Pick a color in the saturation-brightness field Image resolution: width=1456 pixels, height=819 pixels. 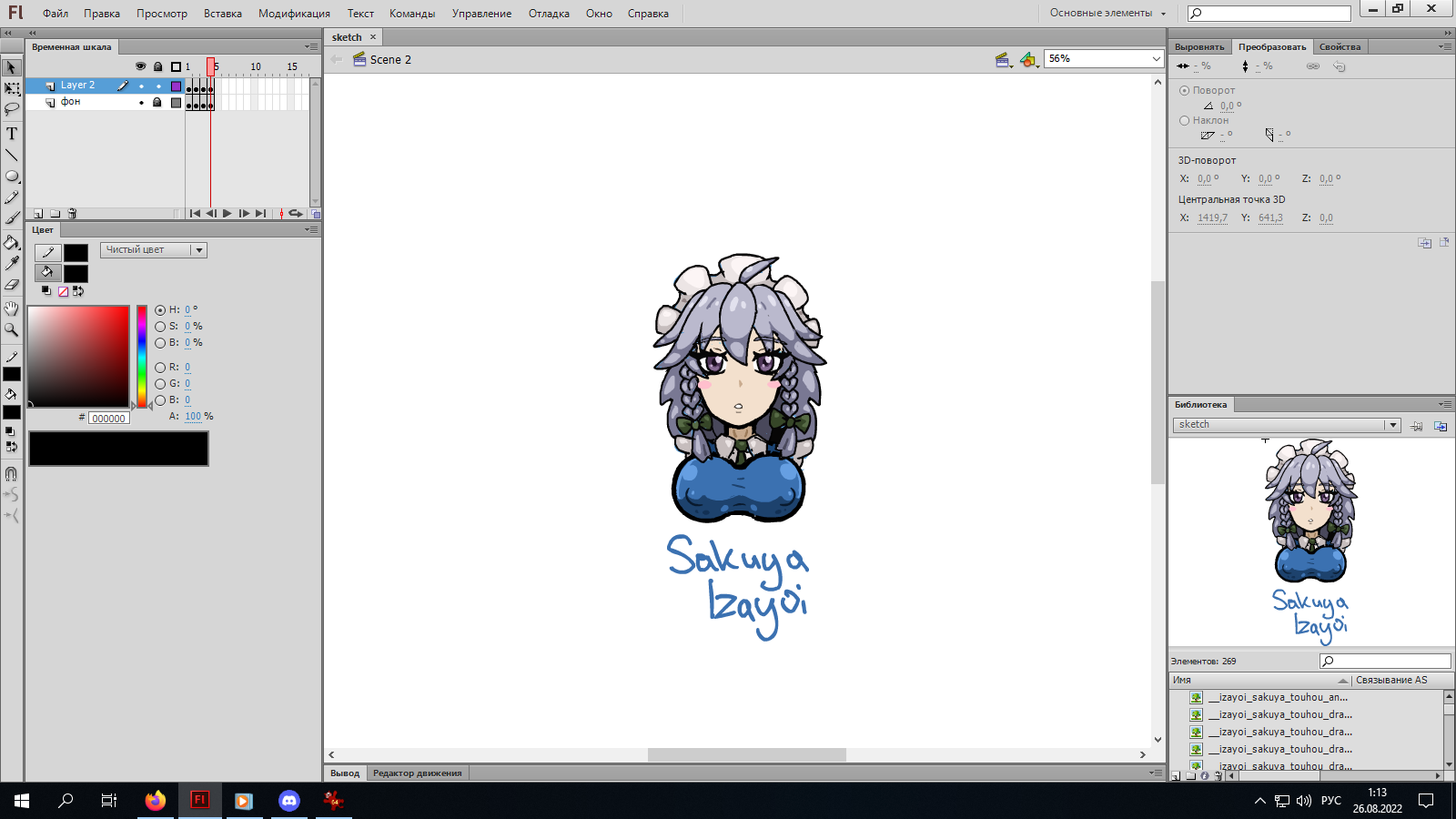[78, 357]
